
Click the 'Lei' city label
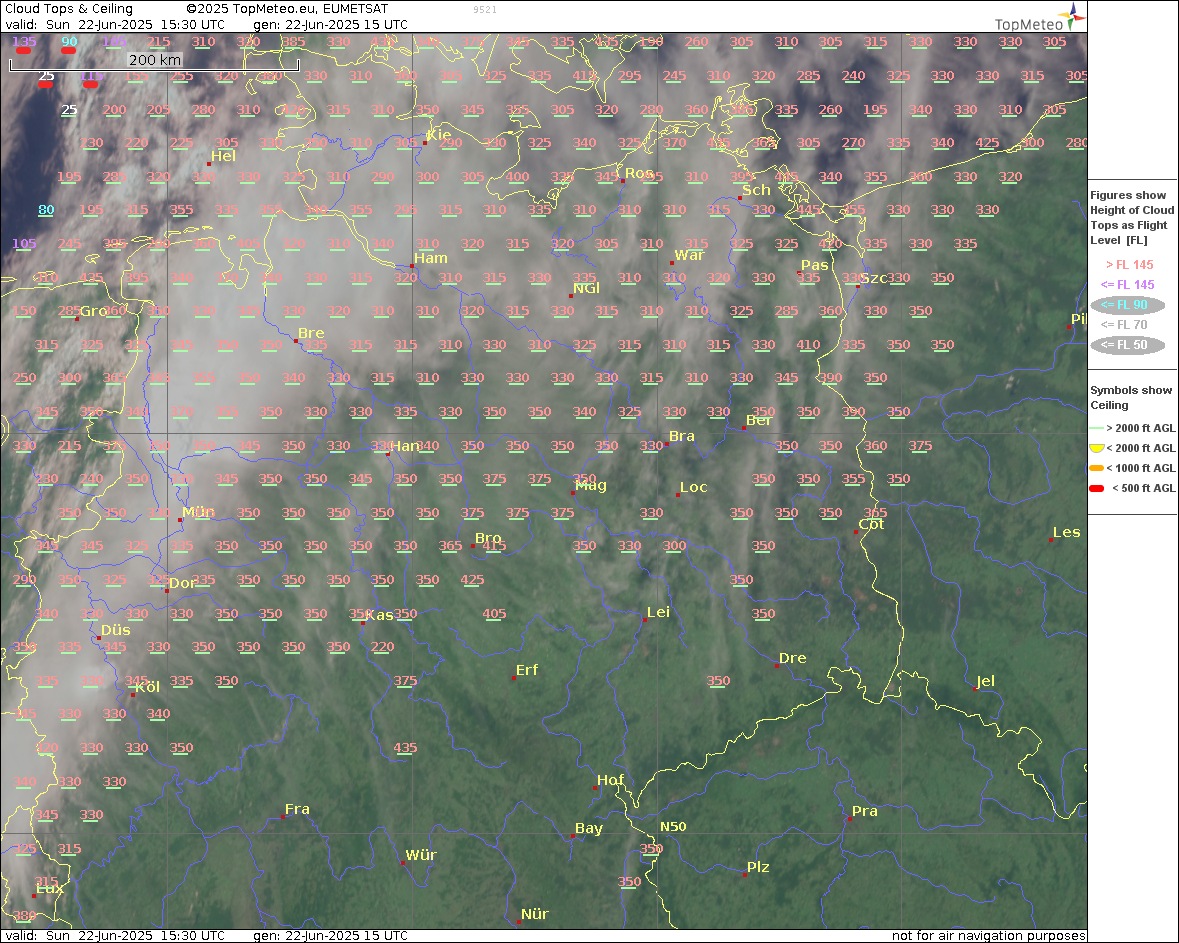(658, 612)
